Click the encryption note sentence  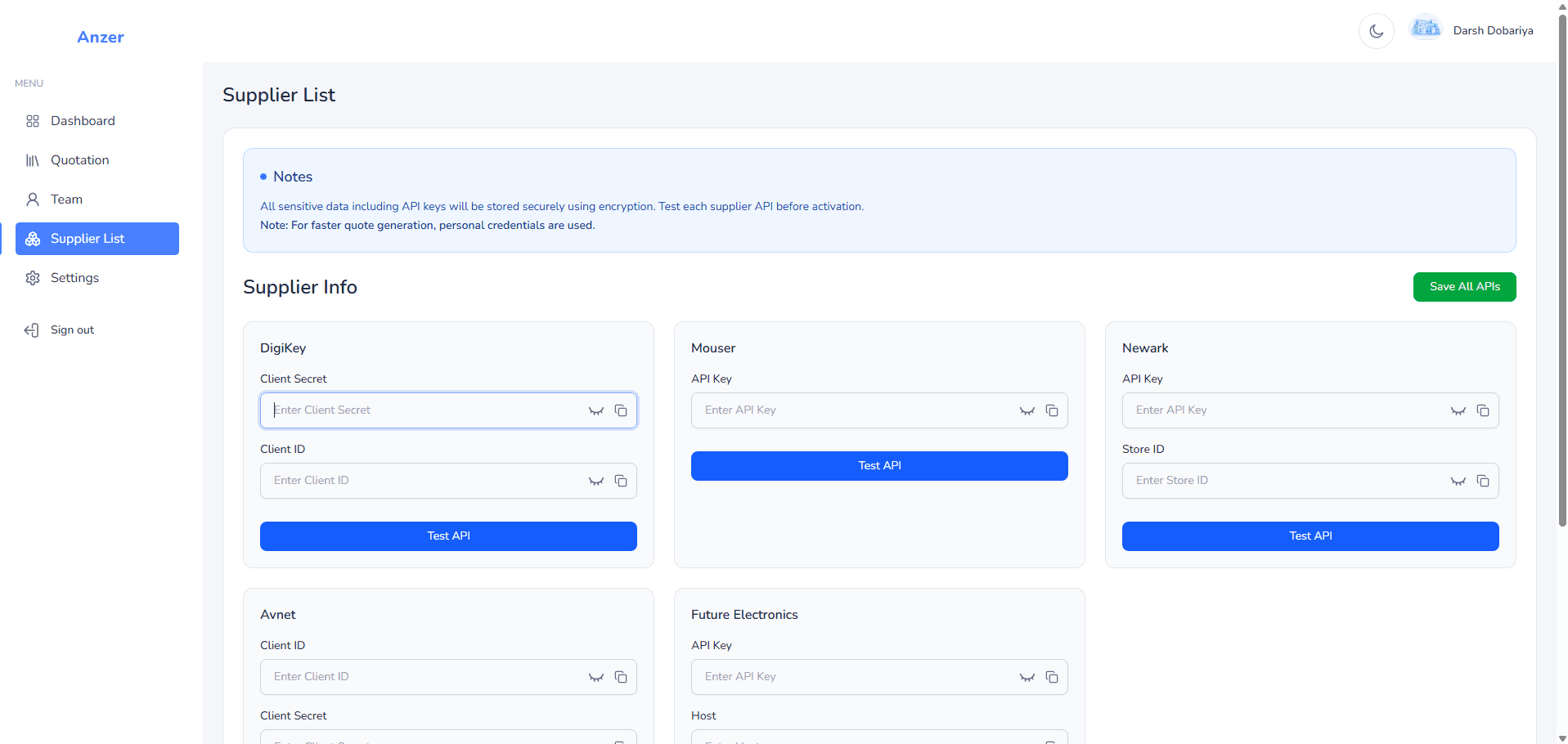click(562, 207)
